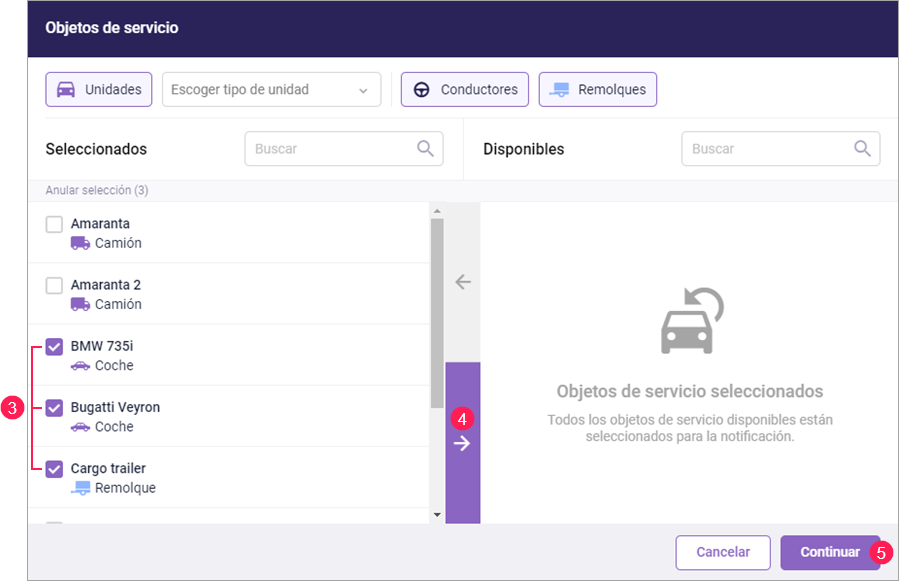Click the selected list scrollbar thumb
Image resolution: width=899 pixels, height=581 pixels.
pyautogui.click(x=436, y=310)
